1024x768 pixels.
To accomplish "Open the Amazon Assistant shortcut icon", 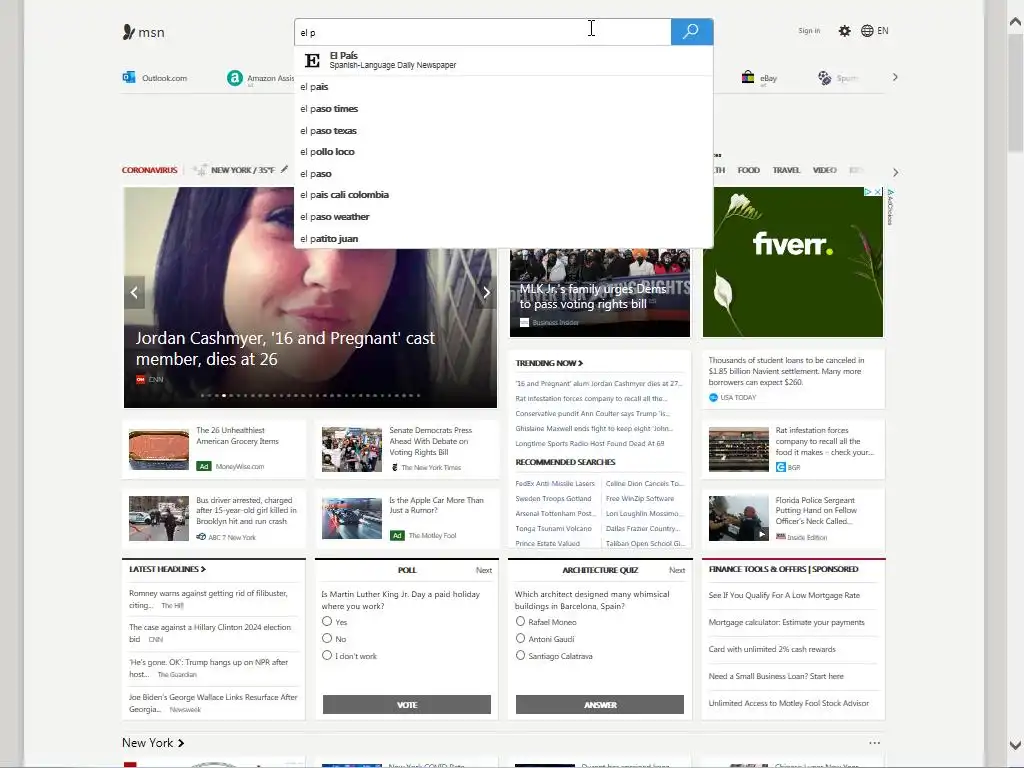I will point(234,78).
